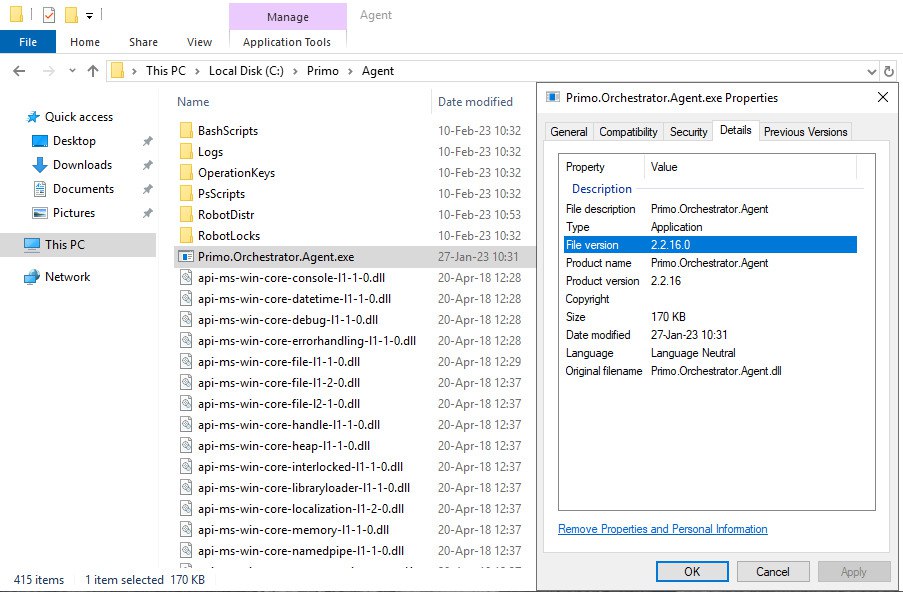
Task: Select api-ms-win-core-heap-l1-1-0.dll icon
Action: (186, 446)
